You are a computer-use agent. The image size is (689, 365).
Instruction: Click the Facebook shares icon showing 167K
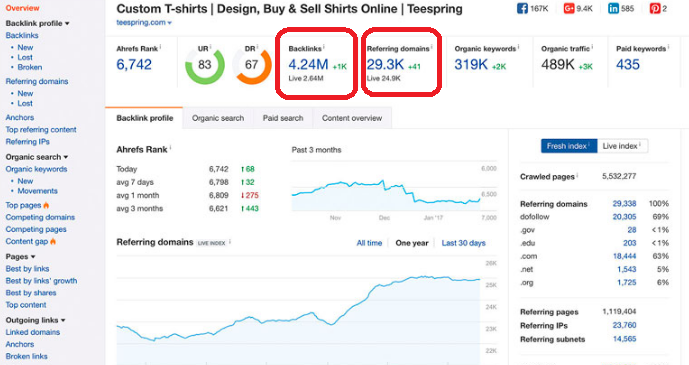tap(522, 8)
